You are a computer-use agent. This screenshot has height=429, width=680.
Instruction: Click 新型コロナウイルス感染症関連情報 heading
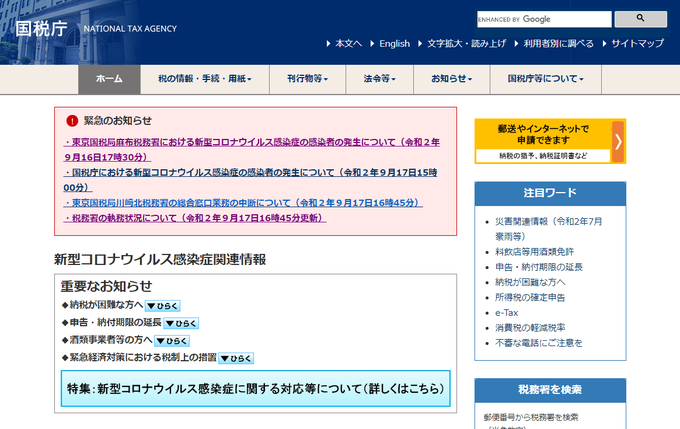coord(160,259)
